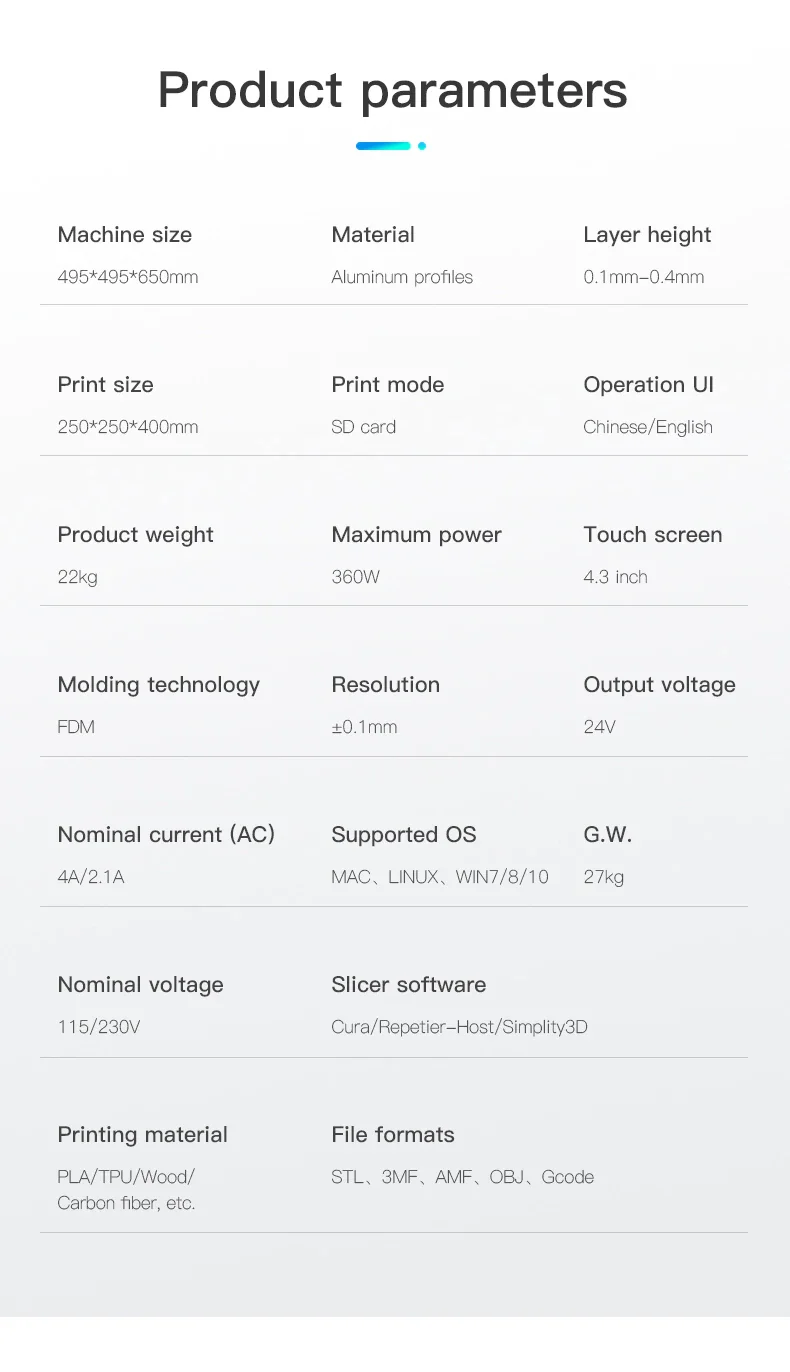This screenshot has width=790, height=1372.
Task: Select the "Chinese/English" operation UI value
Action: (x=648, y=427)
